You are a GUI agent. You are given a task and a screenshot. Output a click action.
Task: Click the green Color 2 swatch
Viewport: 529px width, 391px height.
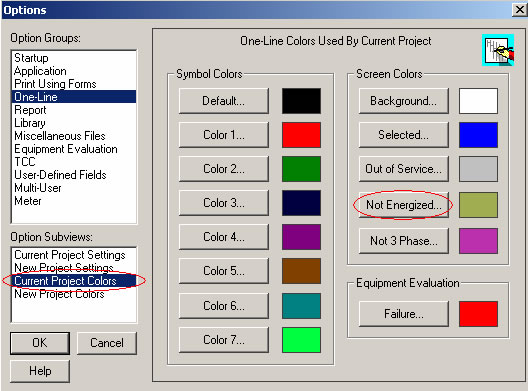coord(301,169)
